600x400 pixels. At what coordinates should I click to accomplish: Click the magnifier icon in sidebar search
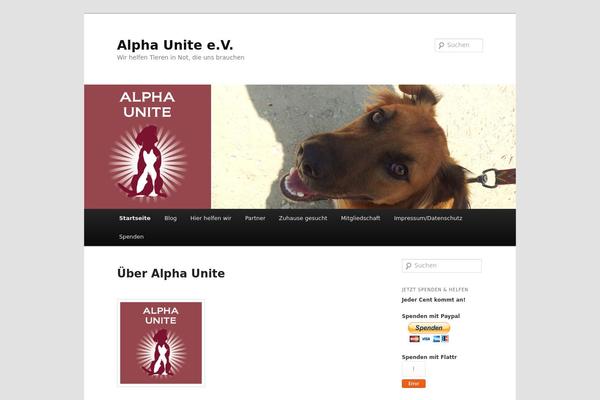pos(408,266)
